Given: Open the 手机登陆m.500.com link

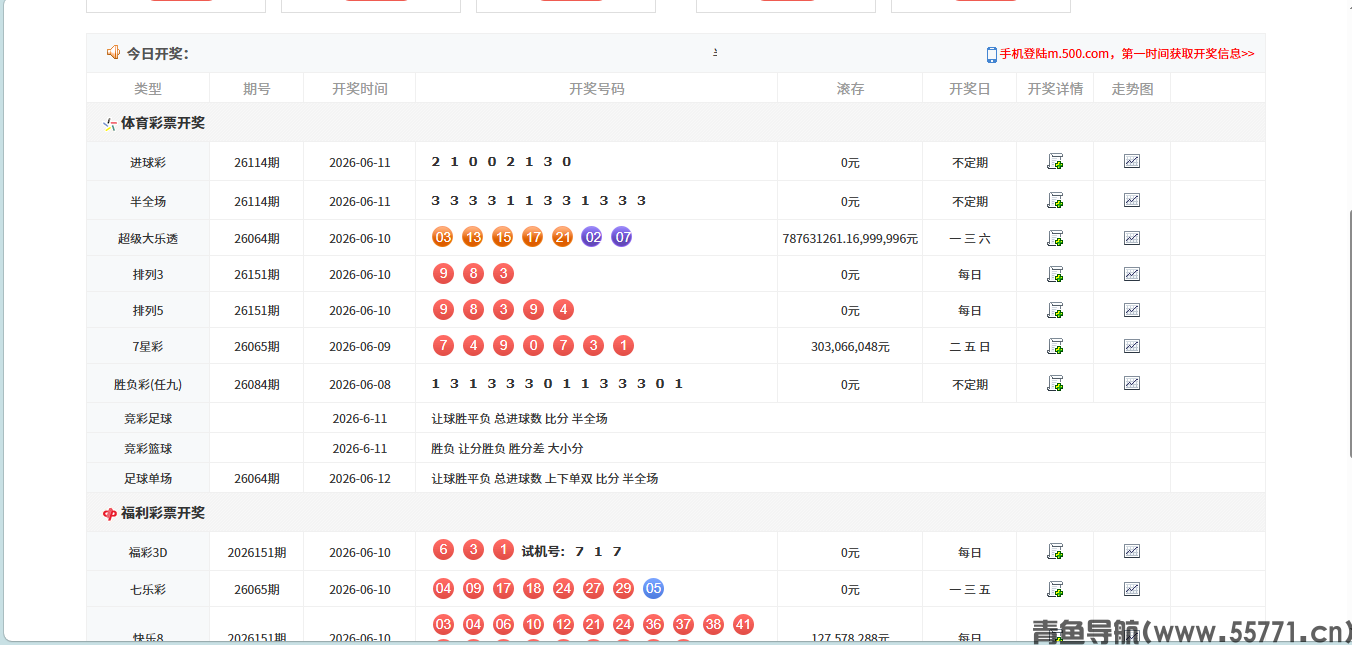Looking at the screenshot, I should point(1127,54).
